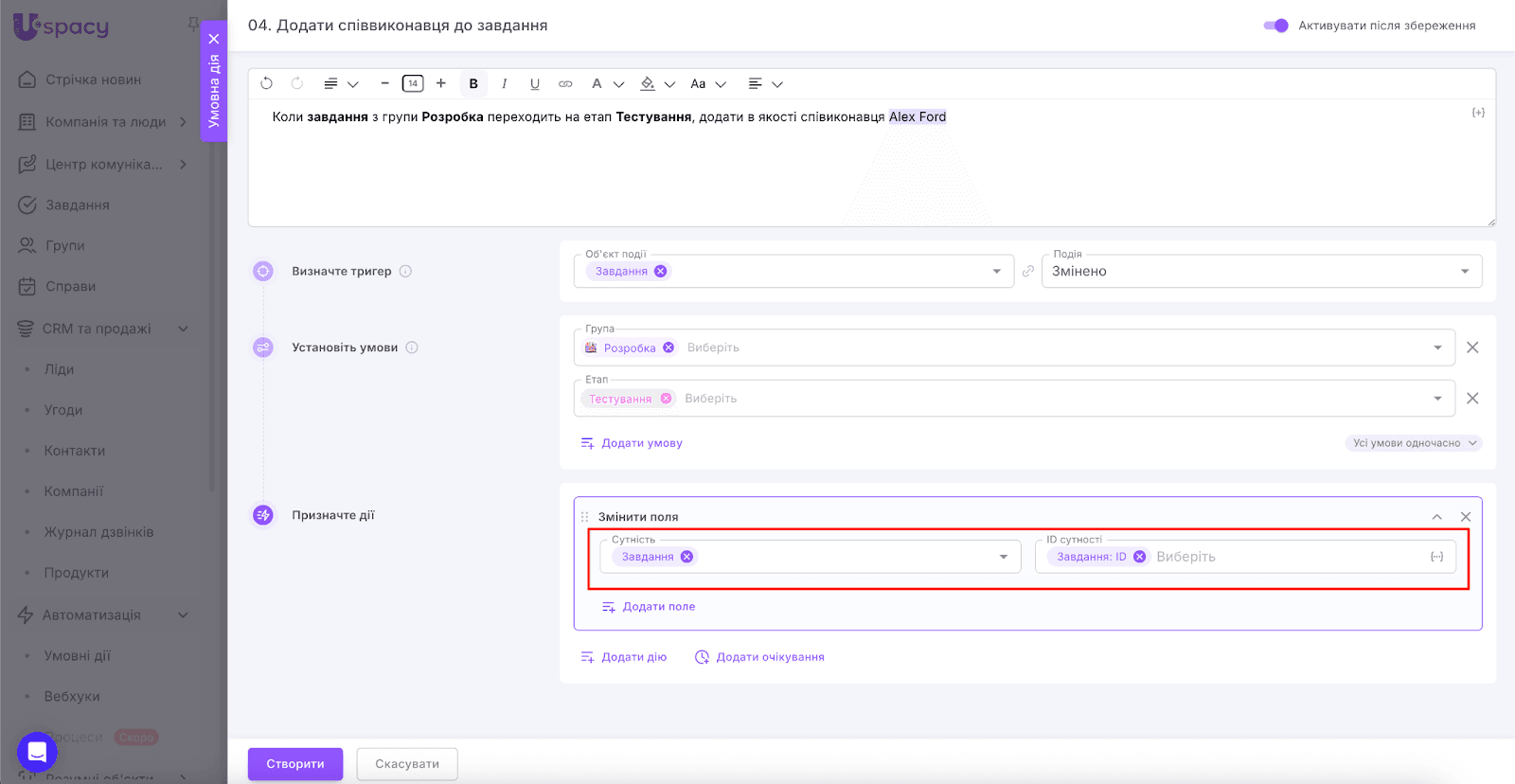Screen dimensions: 1515x784
Task: Click the undo icon in editor toolbar
Action: (267, 83)
